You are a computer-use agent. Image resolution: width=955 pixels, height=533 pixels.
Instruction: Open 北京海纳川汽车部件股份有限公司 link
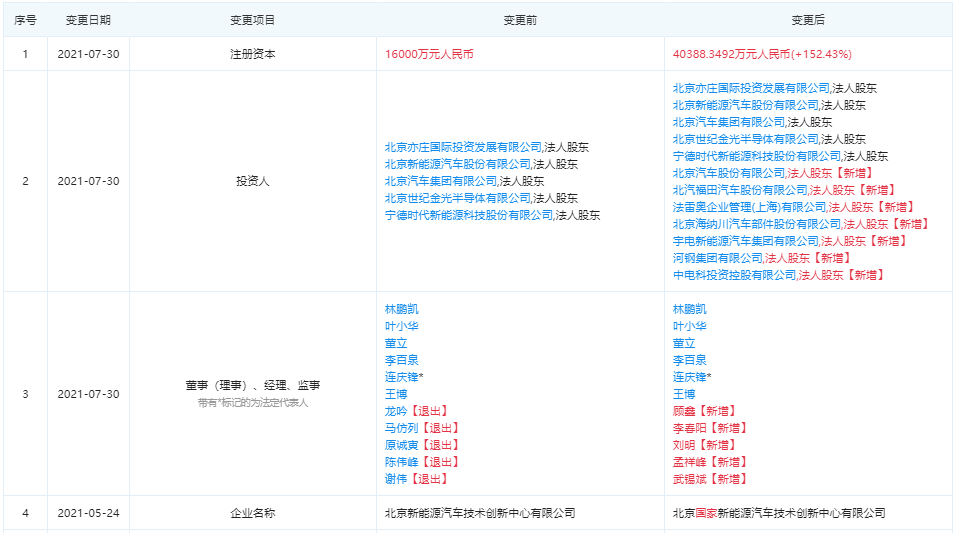757,224
